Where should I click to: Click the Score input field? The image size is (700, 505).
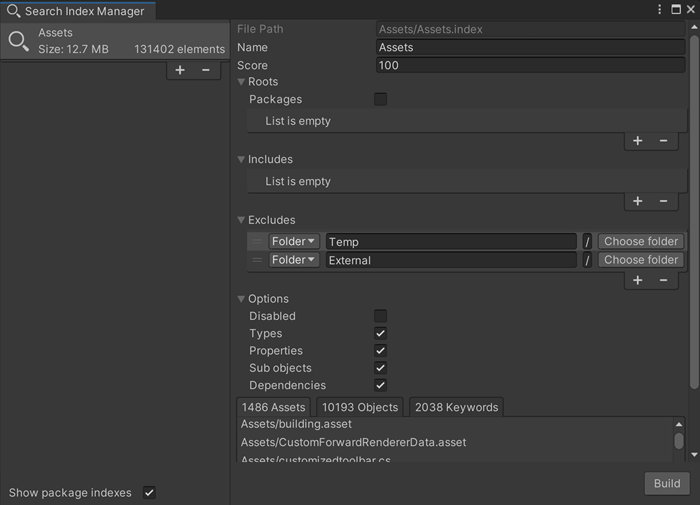click(x=530, y=65)
